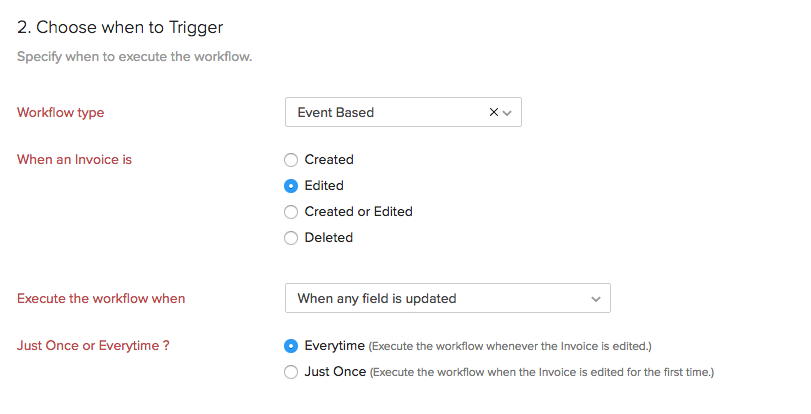Switch to the Just Once option
The width and height of the screenshot is (811, 414).
(x=291, y=372)
